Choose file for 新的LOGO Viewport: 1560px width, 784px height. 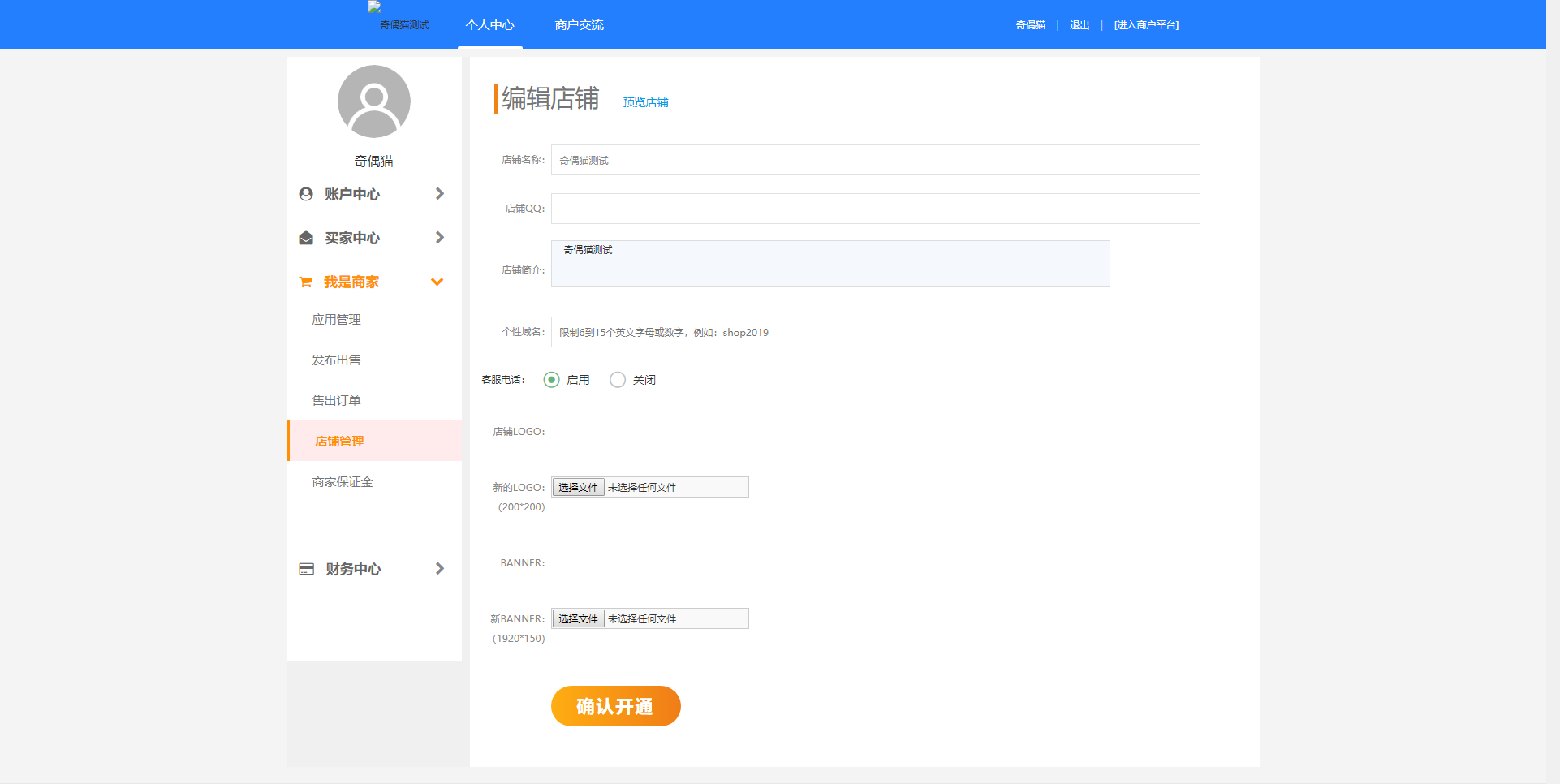[579, 487]
